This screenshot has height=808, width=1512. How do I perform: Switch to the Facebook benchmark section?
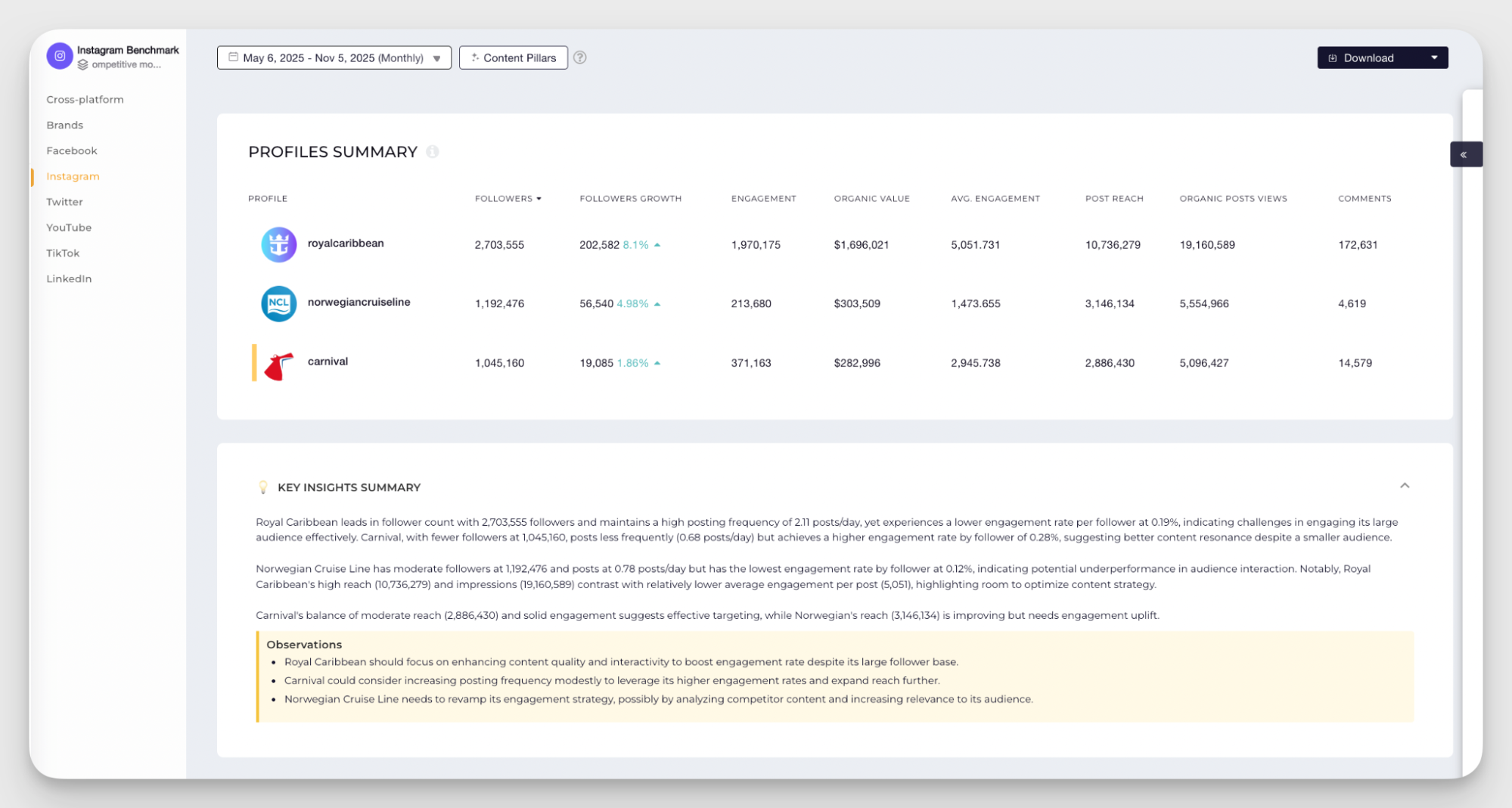click(x=71, y=151)
